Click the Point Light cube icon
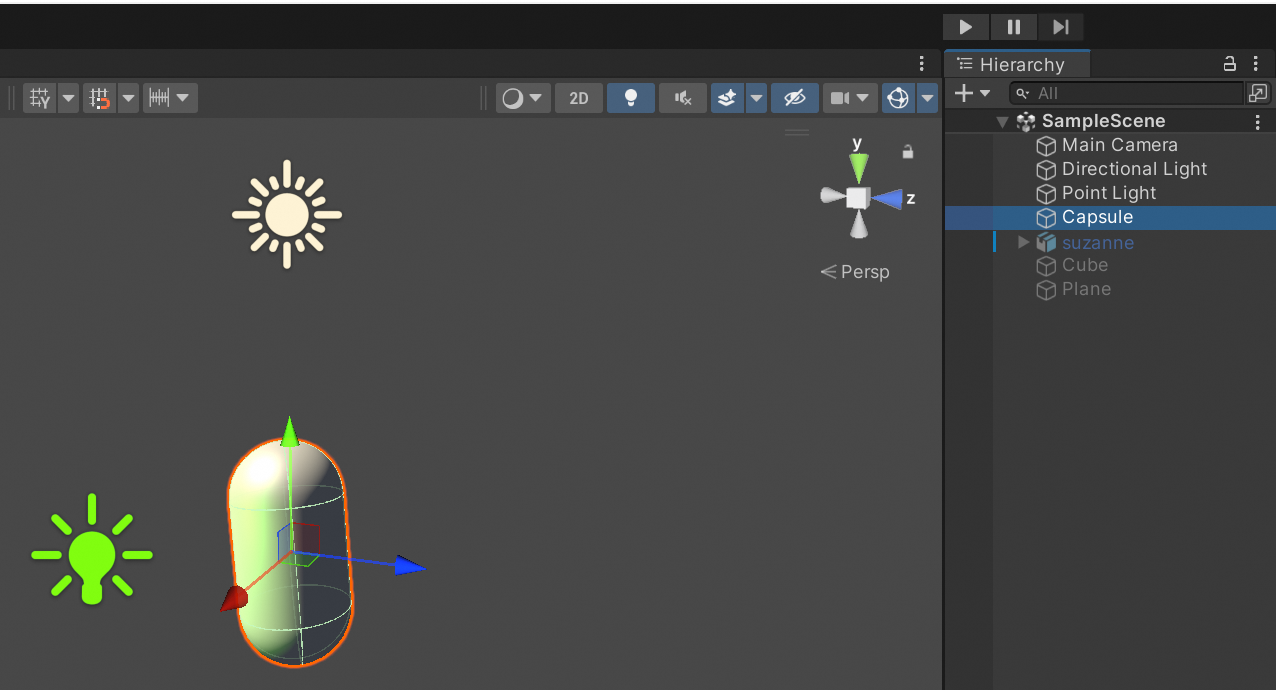 click(x=1046, y=194)
